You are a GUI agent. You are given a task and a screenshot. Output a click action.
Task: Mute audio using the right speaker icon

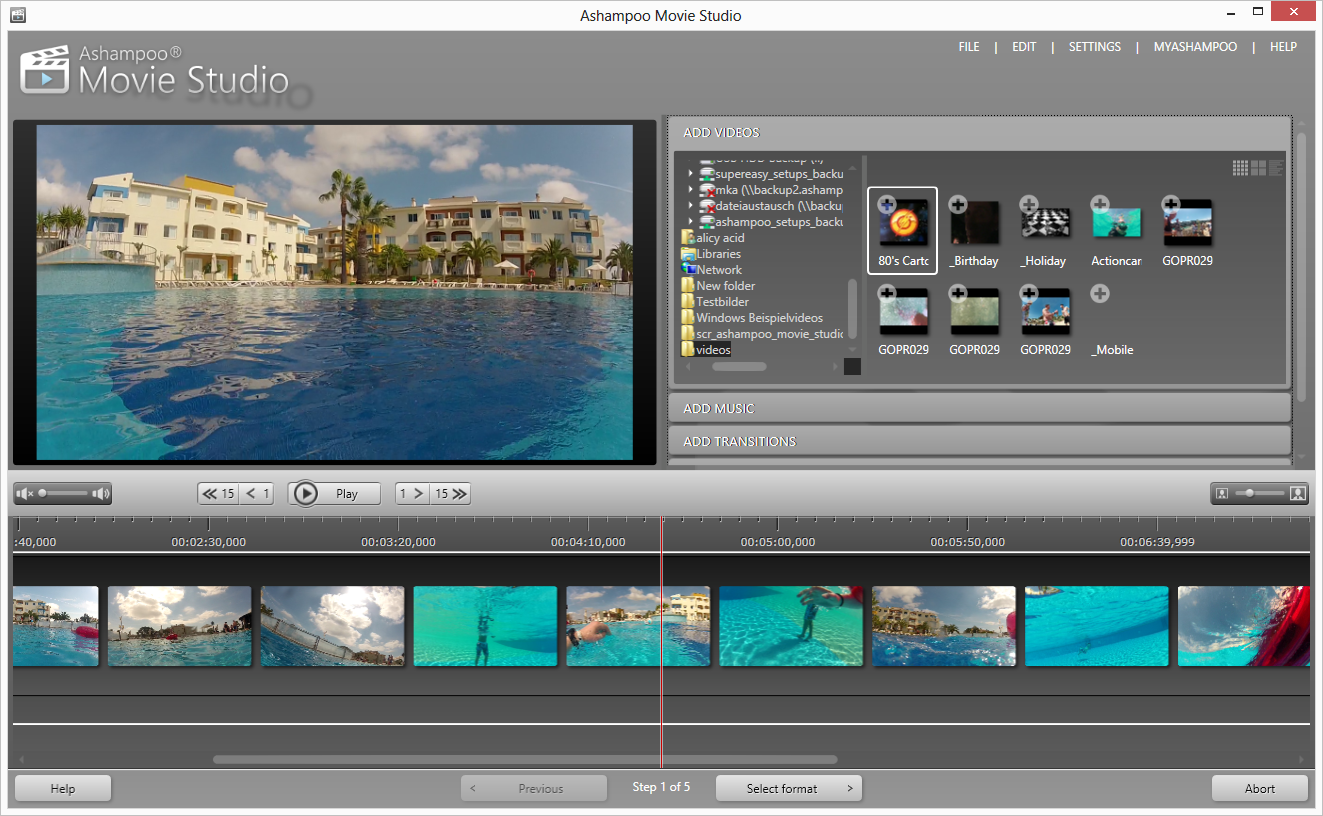point(100,493)
